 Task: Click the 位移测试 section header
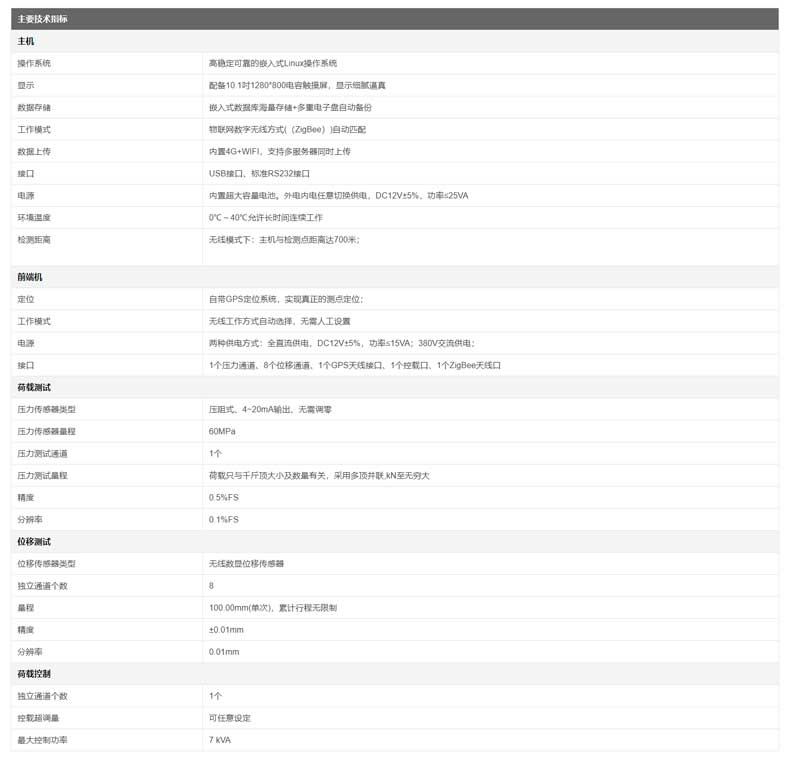(34, 541)
